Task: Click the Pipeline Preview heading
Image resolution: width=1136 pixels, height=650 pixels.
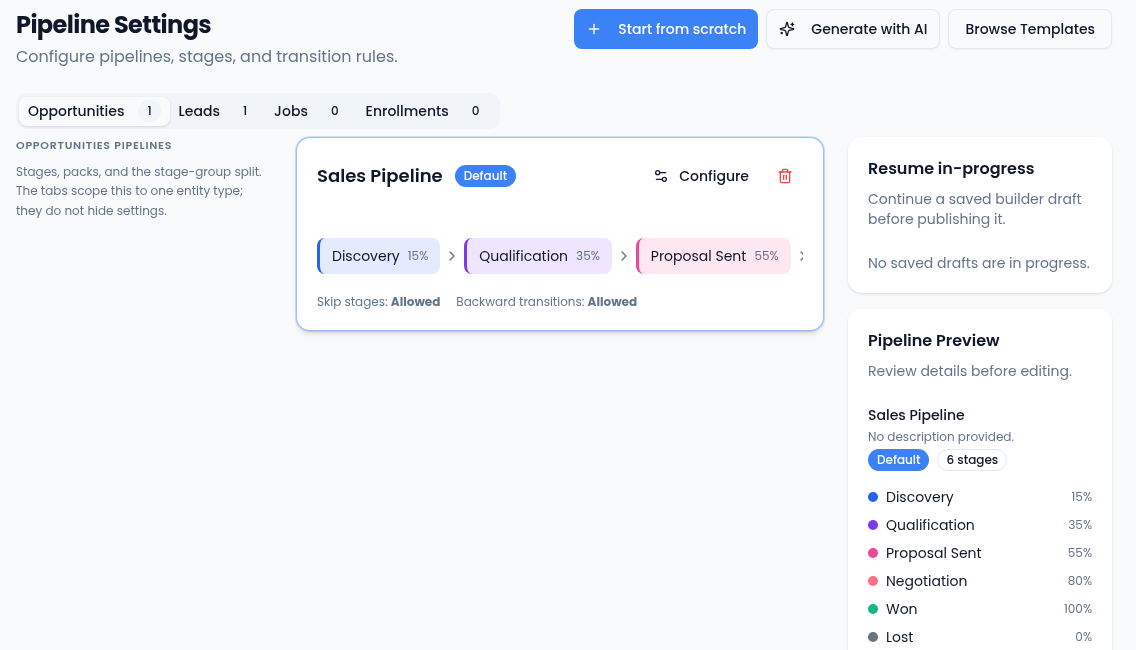Action: coord(933,341)
